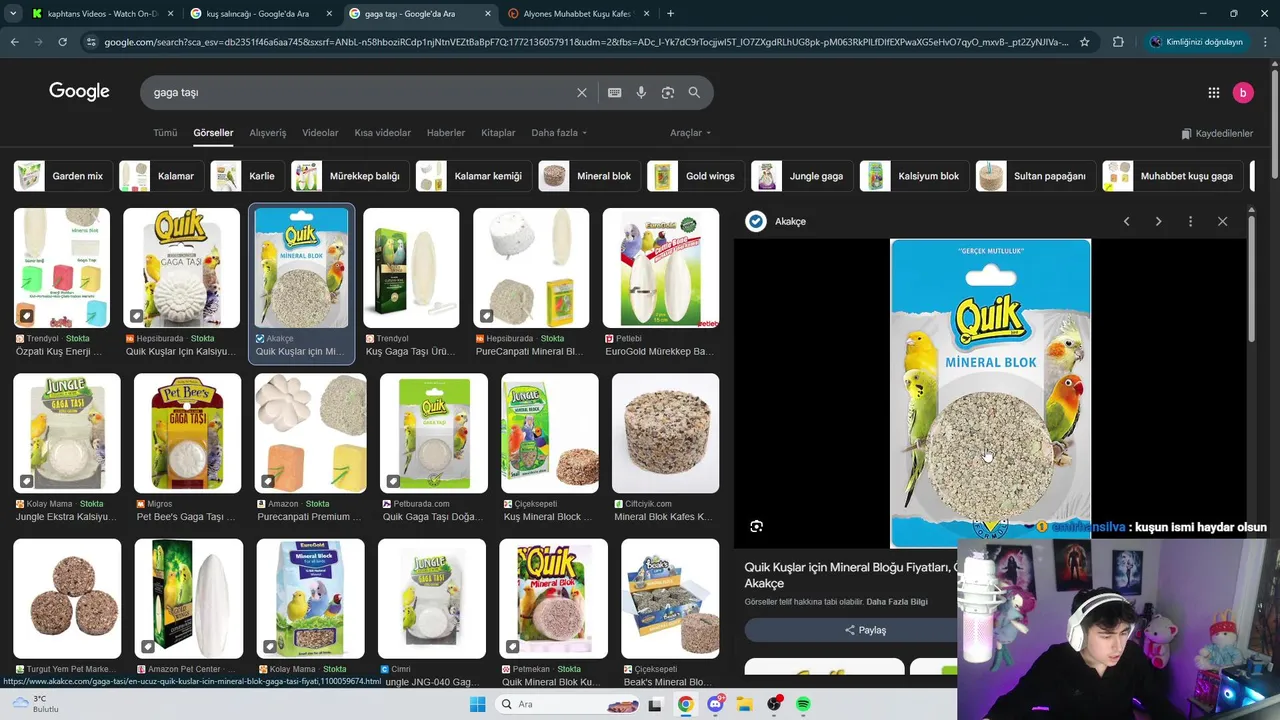Screen dimensions: 1280x720
Task: Click the Lens search icon on preview image
Action: 756,526
